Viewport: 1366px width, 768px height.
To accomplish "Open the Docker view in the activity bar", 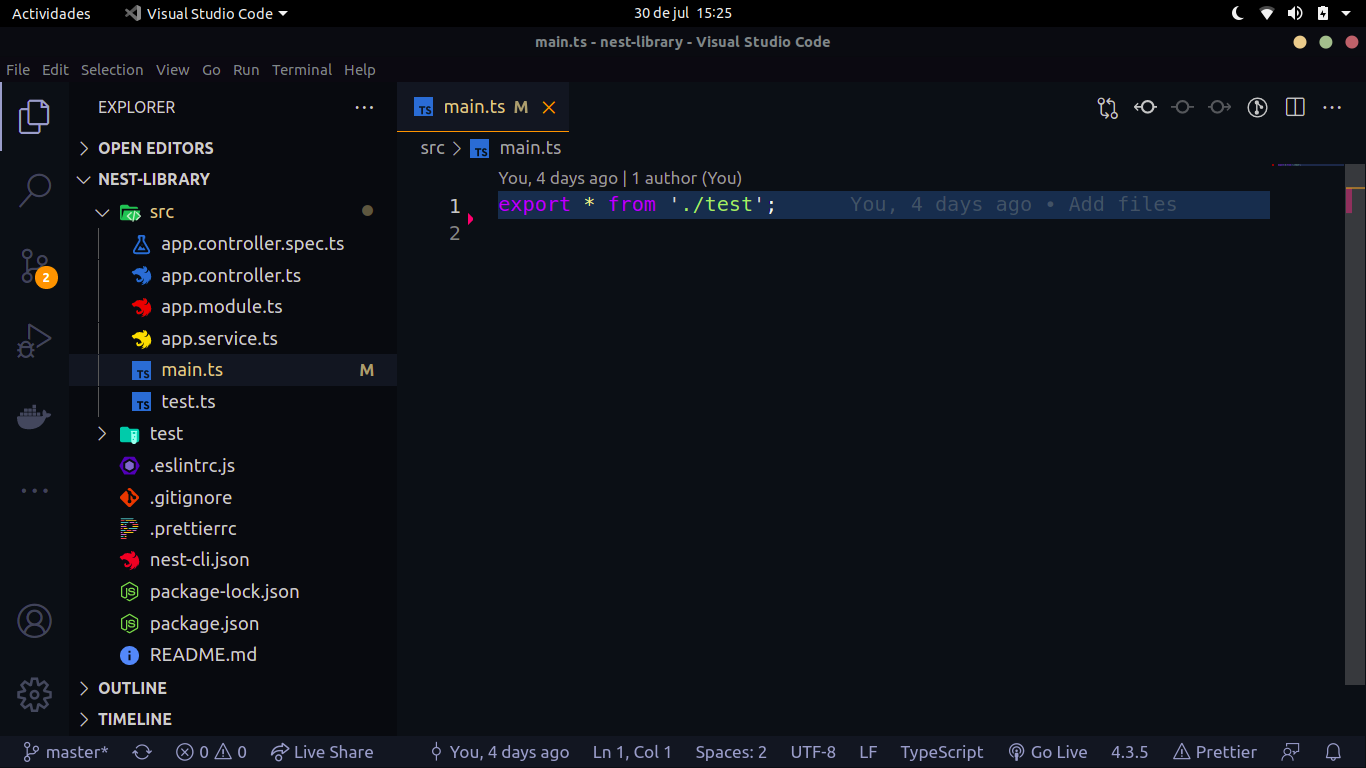I will pos(34,416).
